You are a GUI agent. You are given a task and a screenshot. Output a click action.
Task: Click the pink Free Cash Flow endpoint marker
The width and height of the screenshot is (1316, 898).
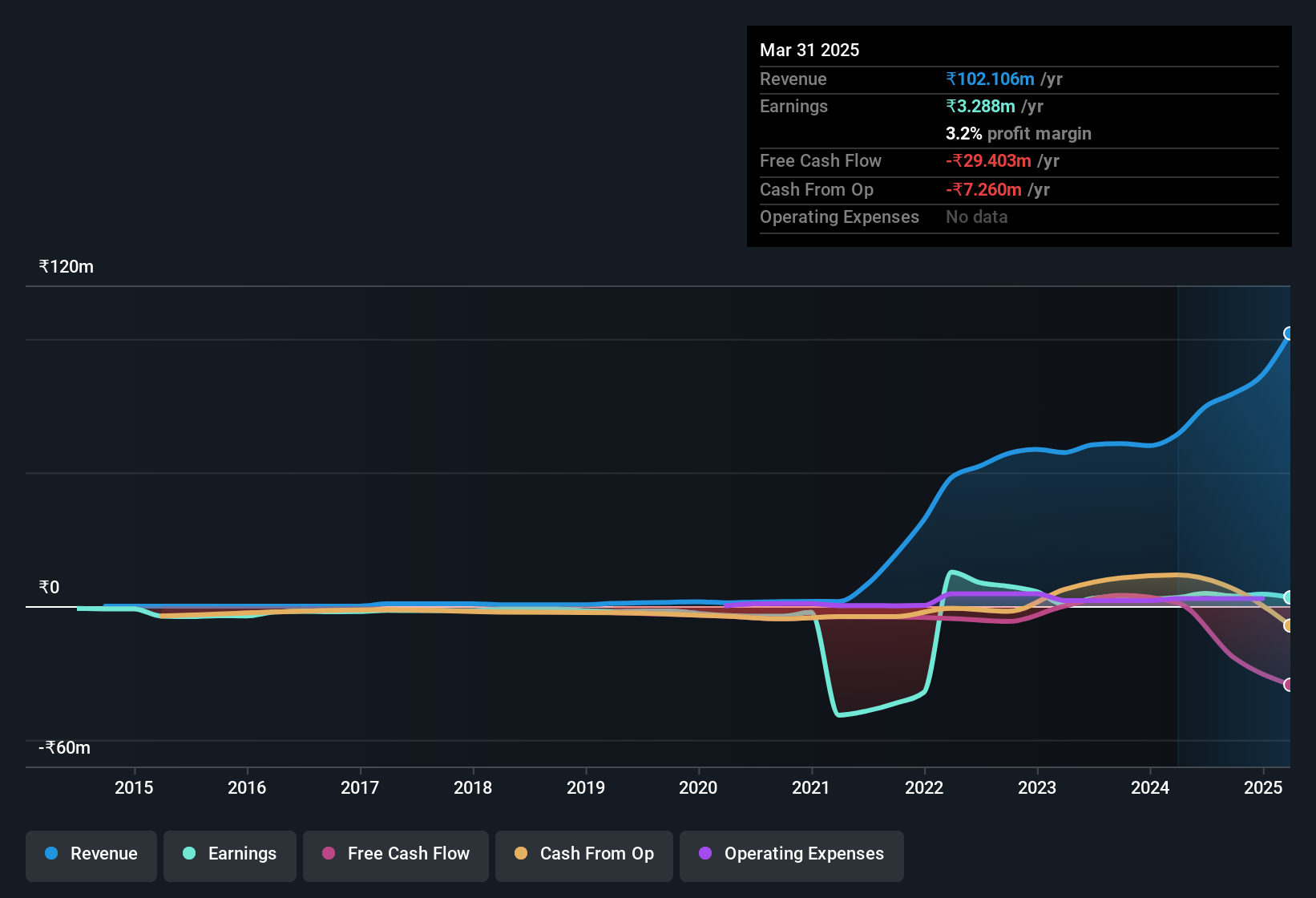click(1288, 684)
